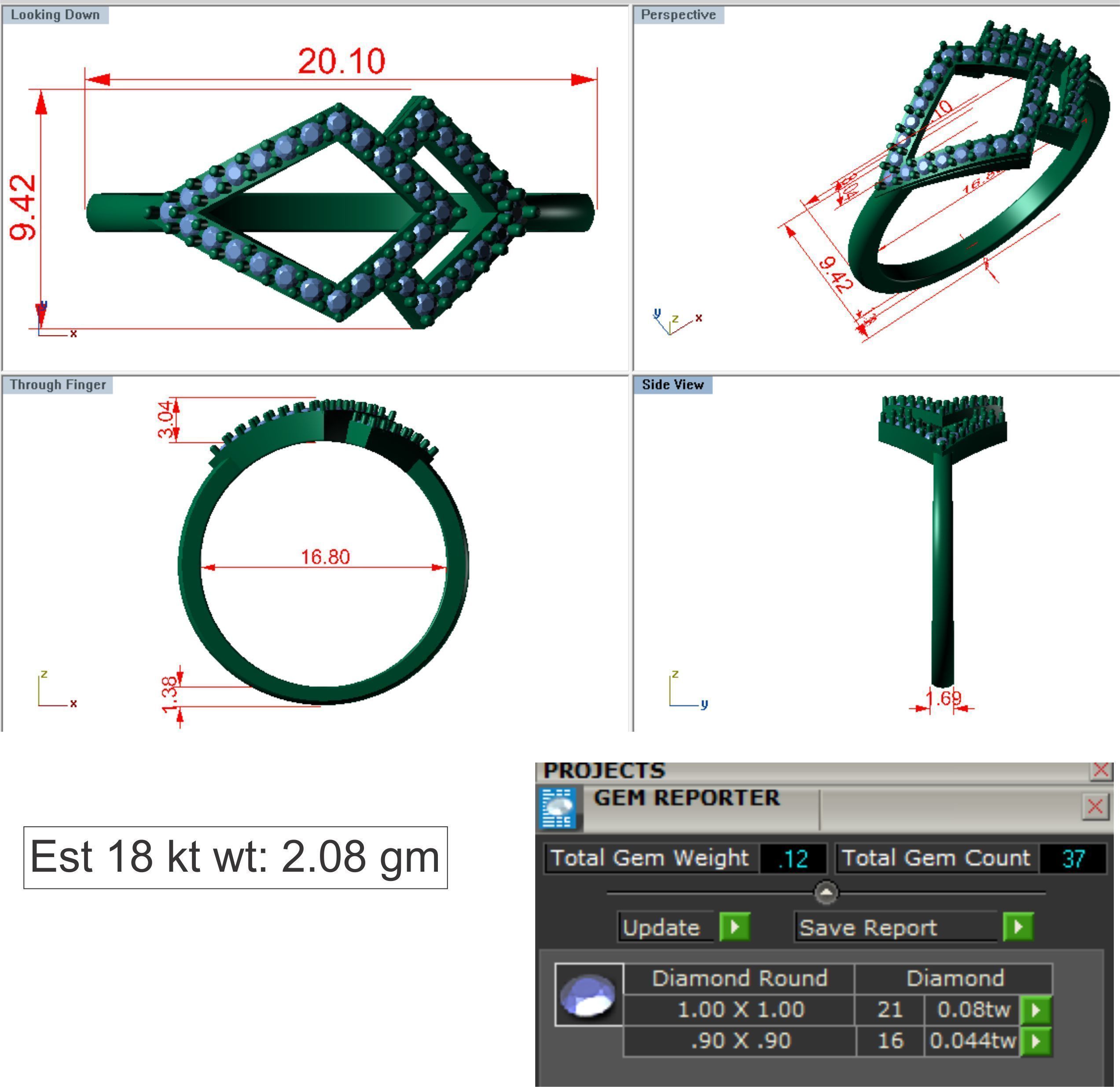Click the 1.69 shank width dimension
Viewport: 1120px width, 1087px height.
944,698
